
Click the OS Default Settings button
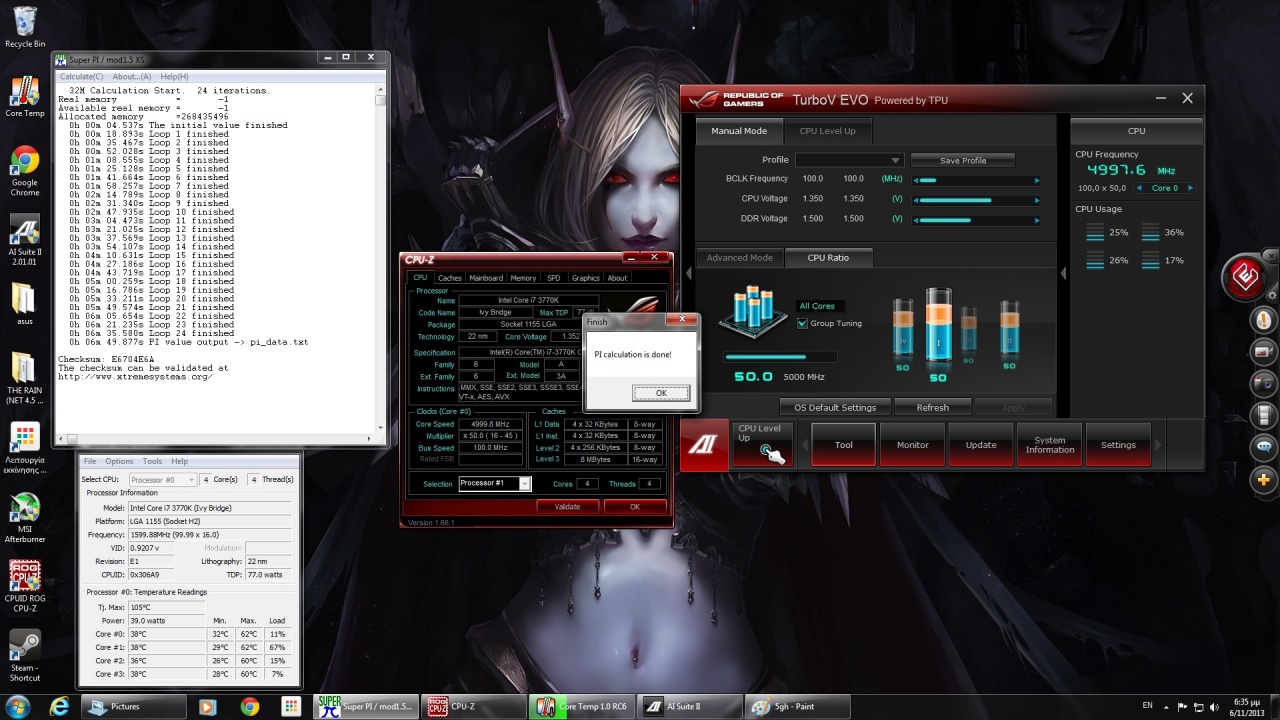(835, 407)
